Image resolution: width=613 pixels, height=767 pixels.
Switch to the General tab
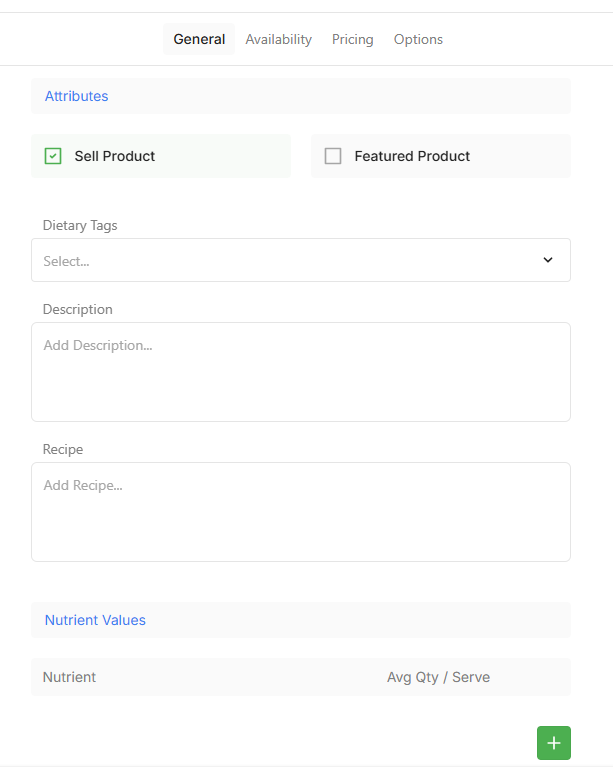pyautogui.click(x=199, y=39)
